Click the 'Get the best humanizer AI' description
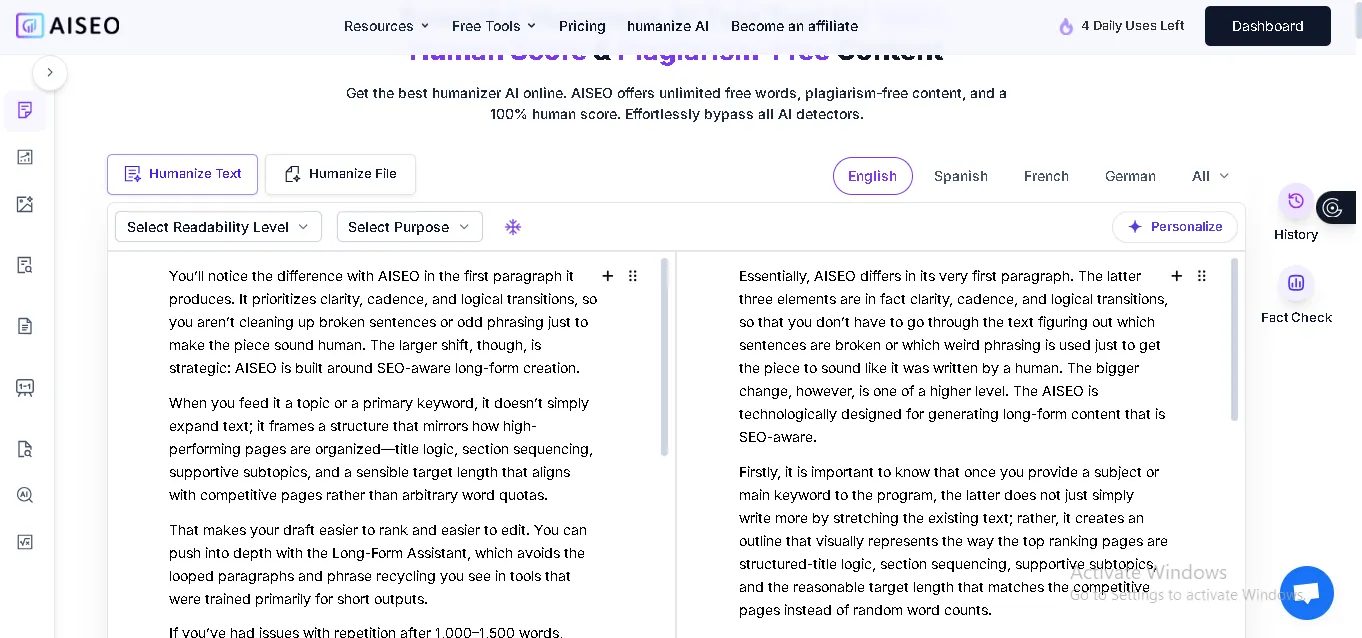This screenshot has height=638, width=1362. 676,103
